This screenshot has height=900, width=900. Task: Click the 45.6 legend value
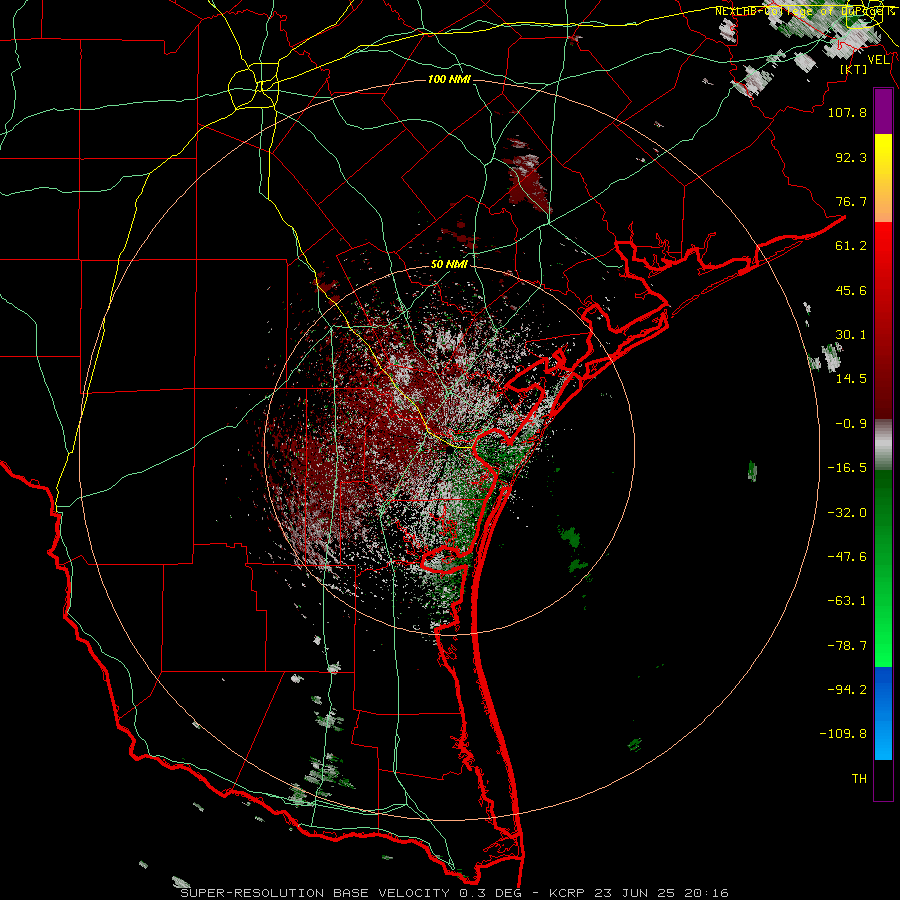click(851, 290)
